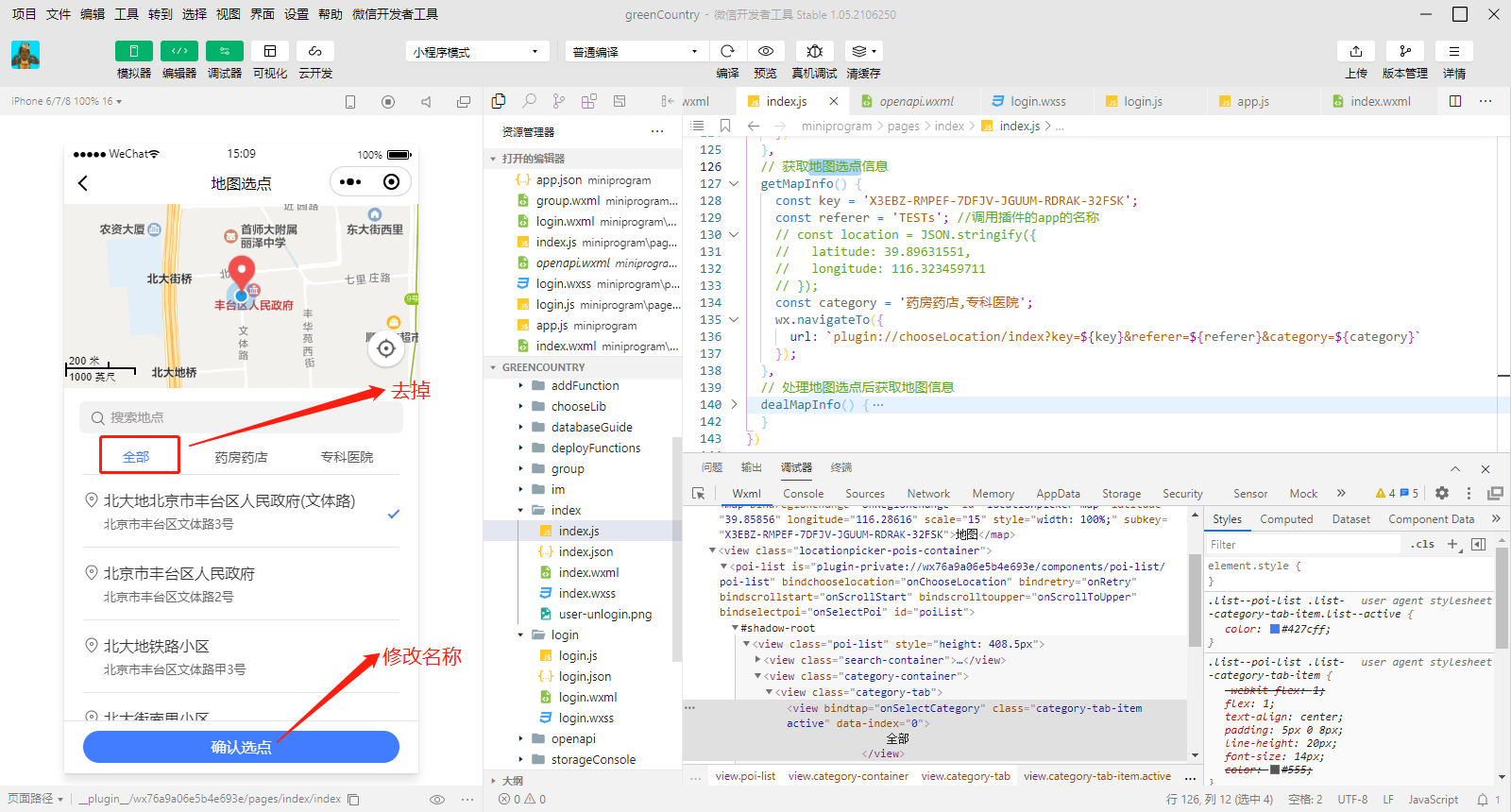Open the 可视化 visual editor
Image resolution: width=1511 pixels, height=812 pixels.
click(x=270, y=51)
